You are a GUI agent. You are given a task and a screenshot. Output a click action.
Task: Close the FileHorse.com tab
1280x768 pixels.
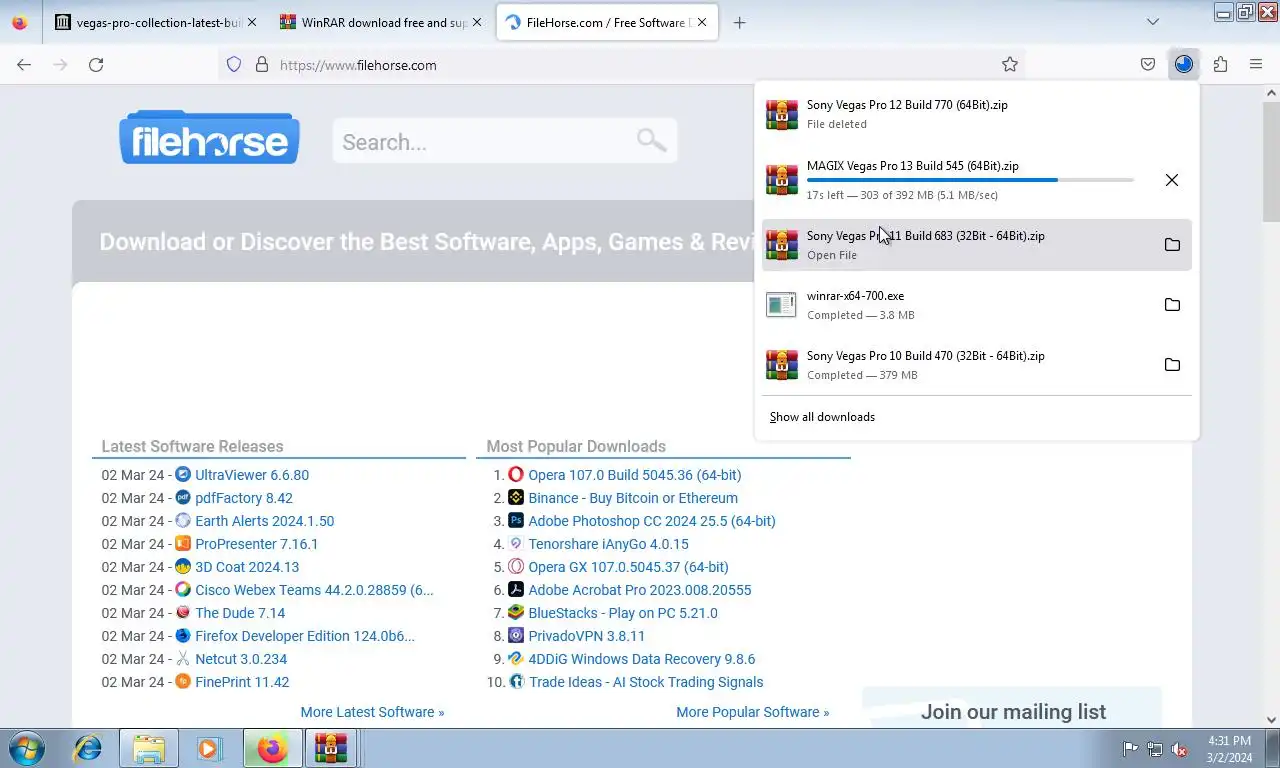tap(701, 22)
